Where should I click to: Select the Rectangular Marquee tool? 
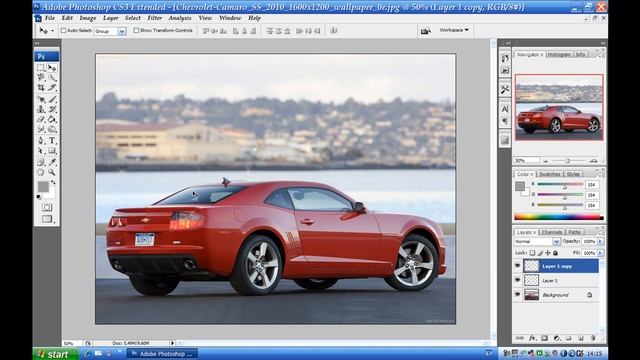click(41, 68)
